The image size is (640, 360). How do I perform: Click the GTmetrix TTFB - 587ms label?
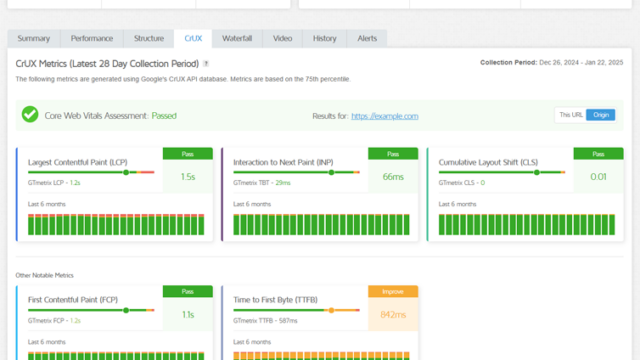click(x=265, y=321)
